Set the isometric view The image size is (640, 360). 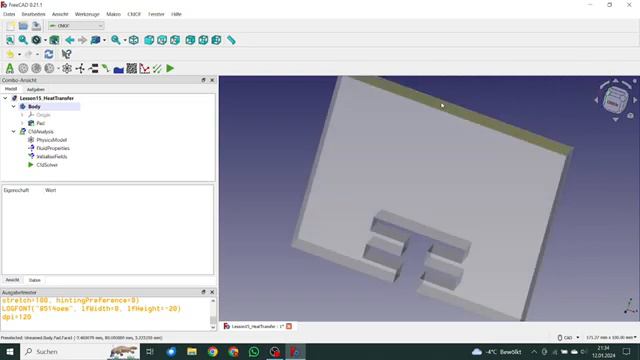(133, 40)
